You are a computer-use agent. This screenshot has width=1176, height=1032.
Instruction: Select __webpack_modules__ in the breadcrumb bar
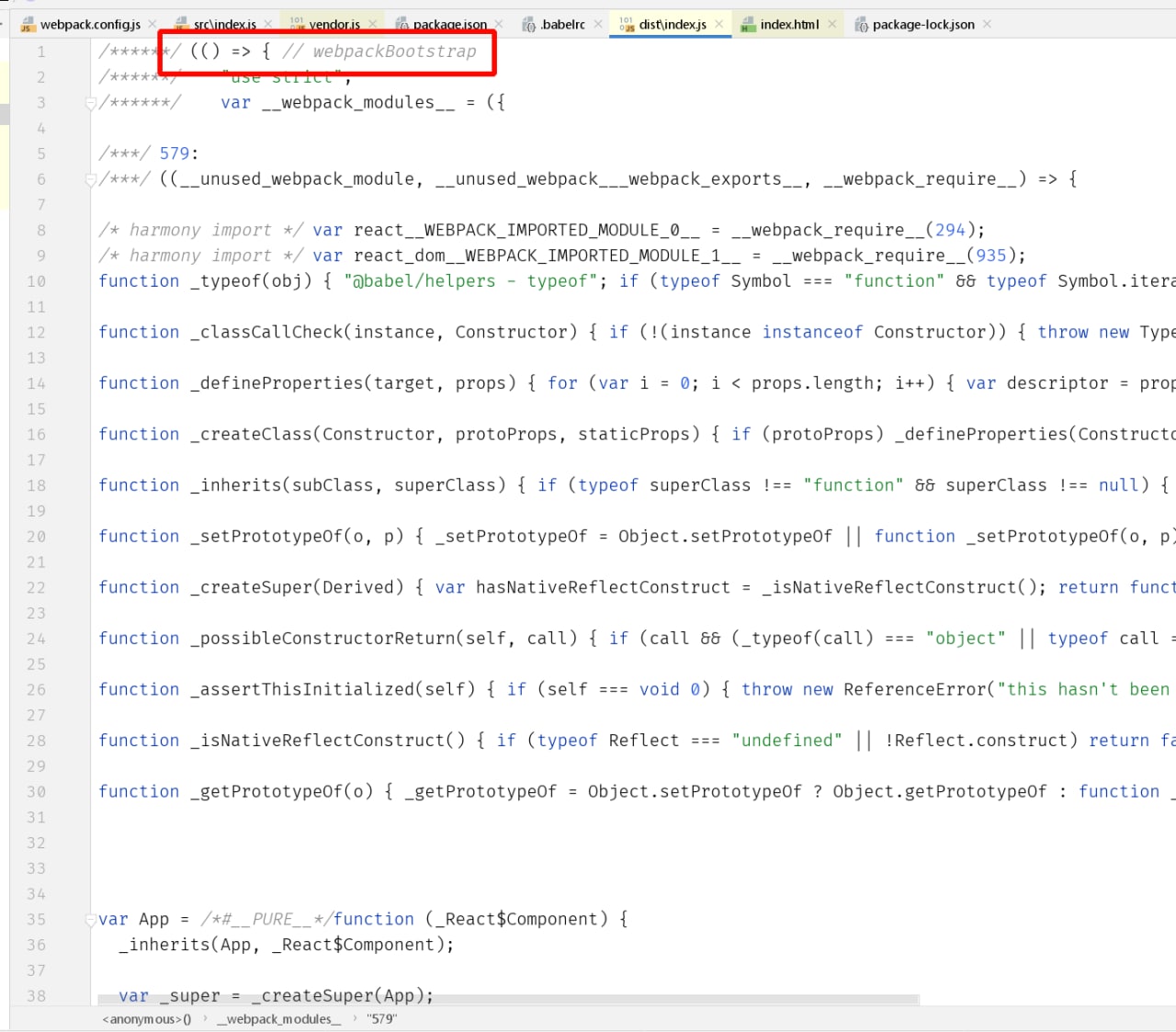[279, 1019]
